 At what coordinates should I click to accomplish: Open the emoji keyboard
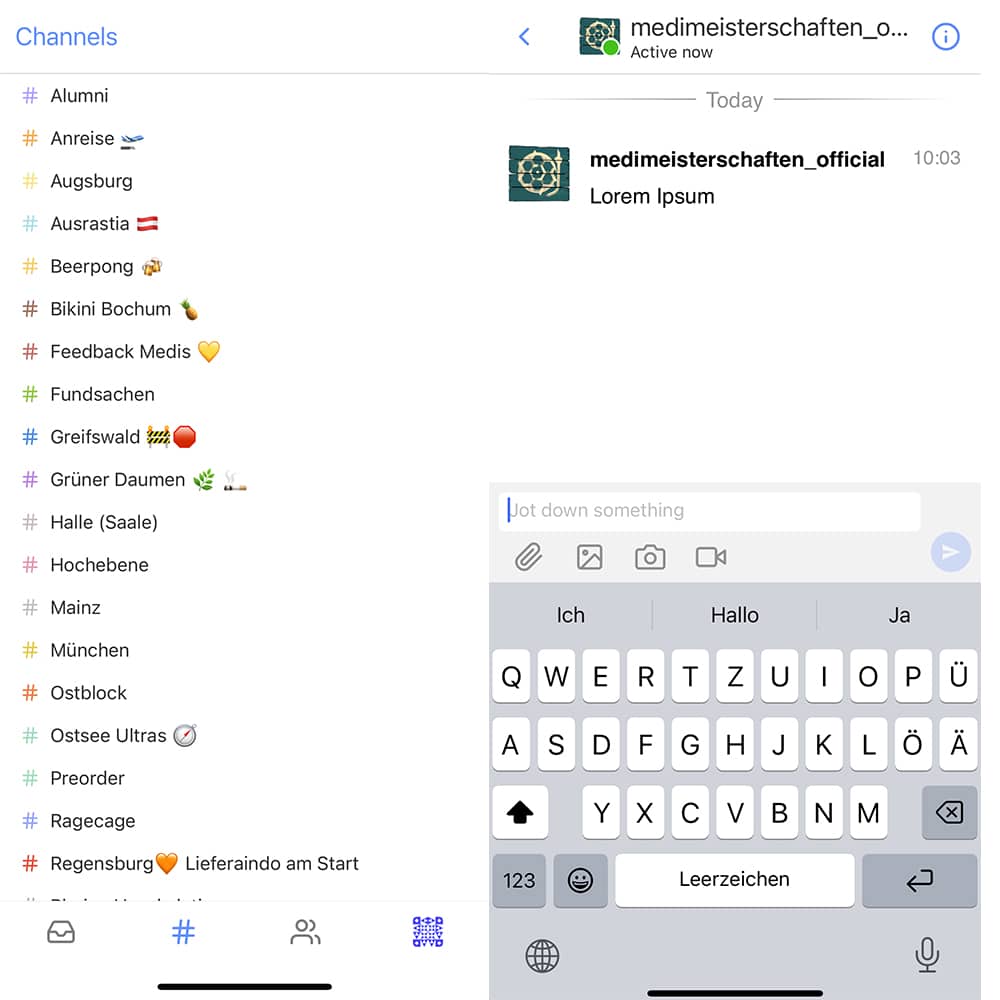click(580, 881)
